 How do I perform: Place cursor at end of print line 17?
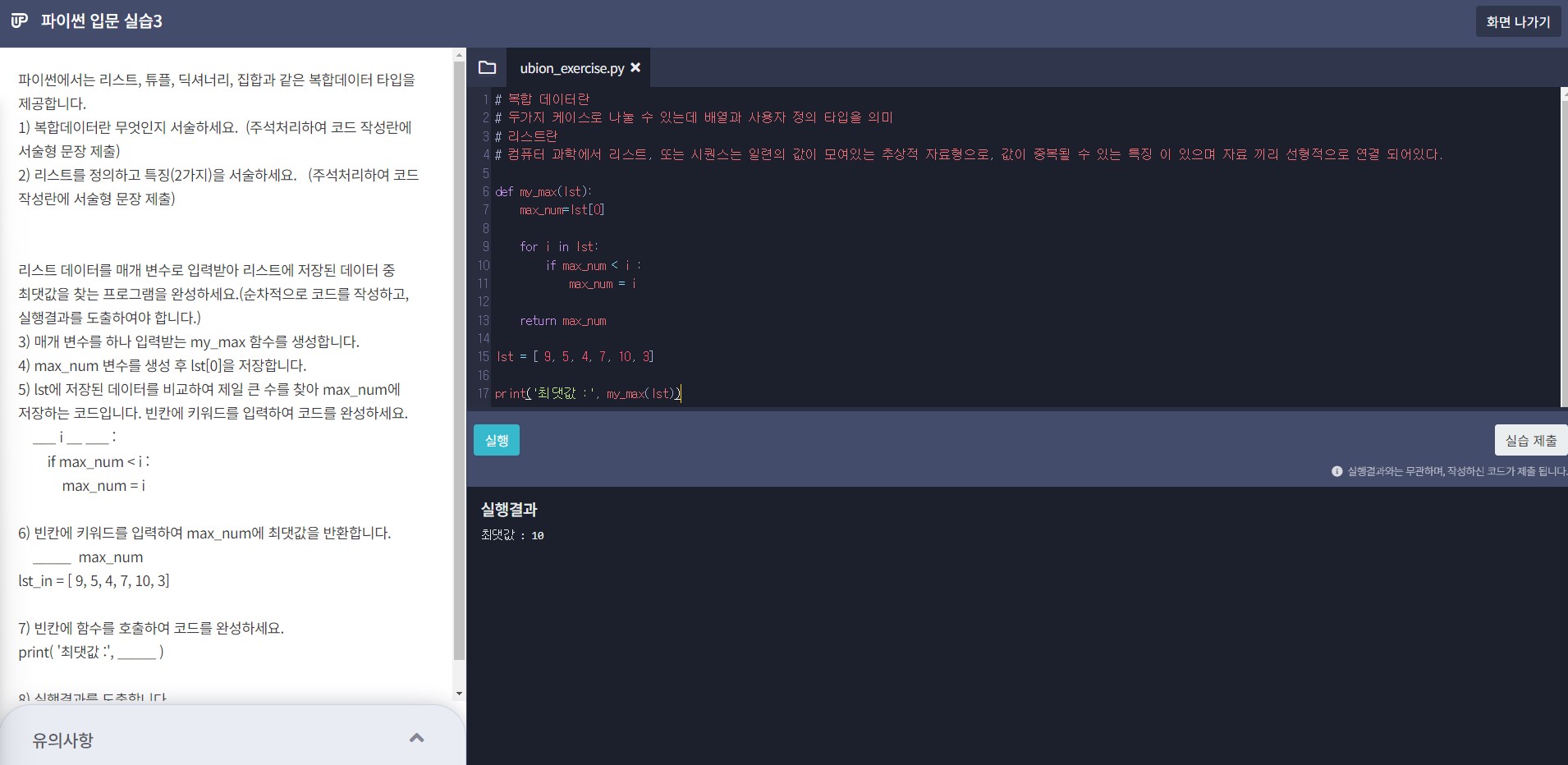[681, 394]
